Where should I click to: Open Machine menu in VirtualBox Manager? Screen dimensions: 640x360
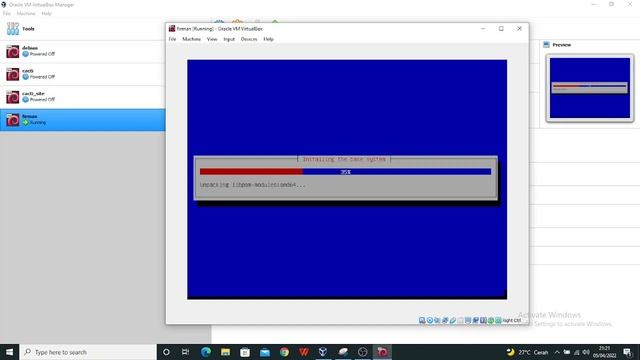coord(26,13)
